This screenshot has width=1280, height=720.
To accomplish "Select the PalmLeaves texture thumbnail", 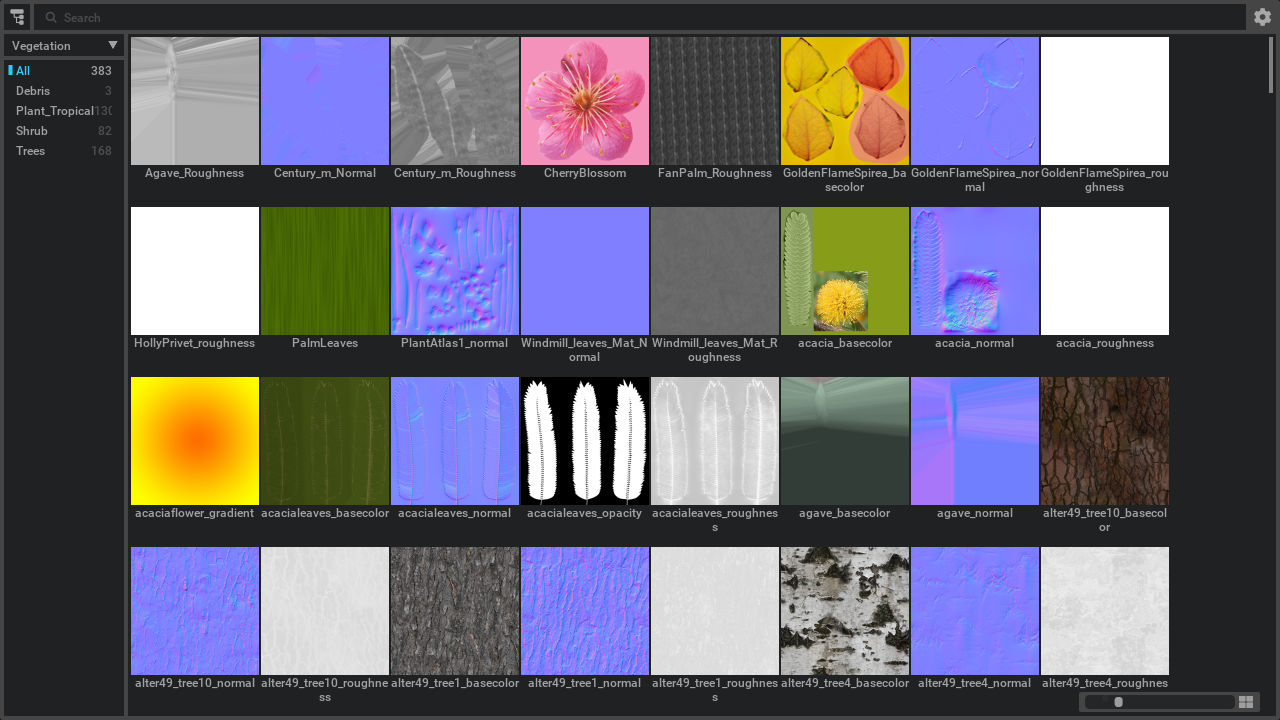I will click(x=325, y=271).
